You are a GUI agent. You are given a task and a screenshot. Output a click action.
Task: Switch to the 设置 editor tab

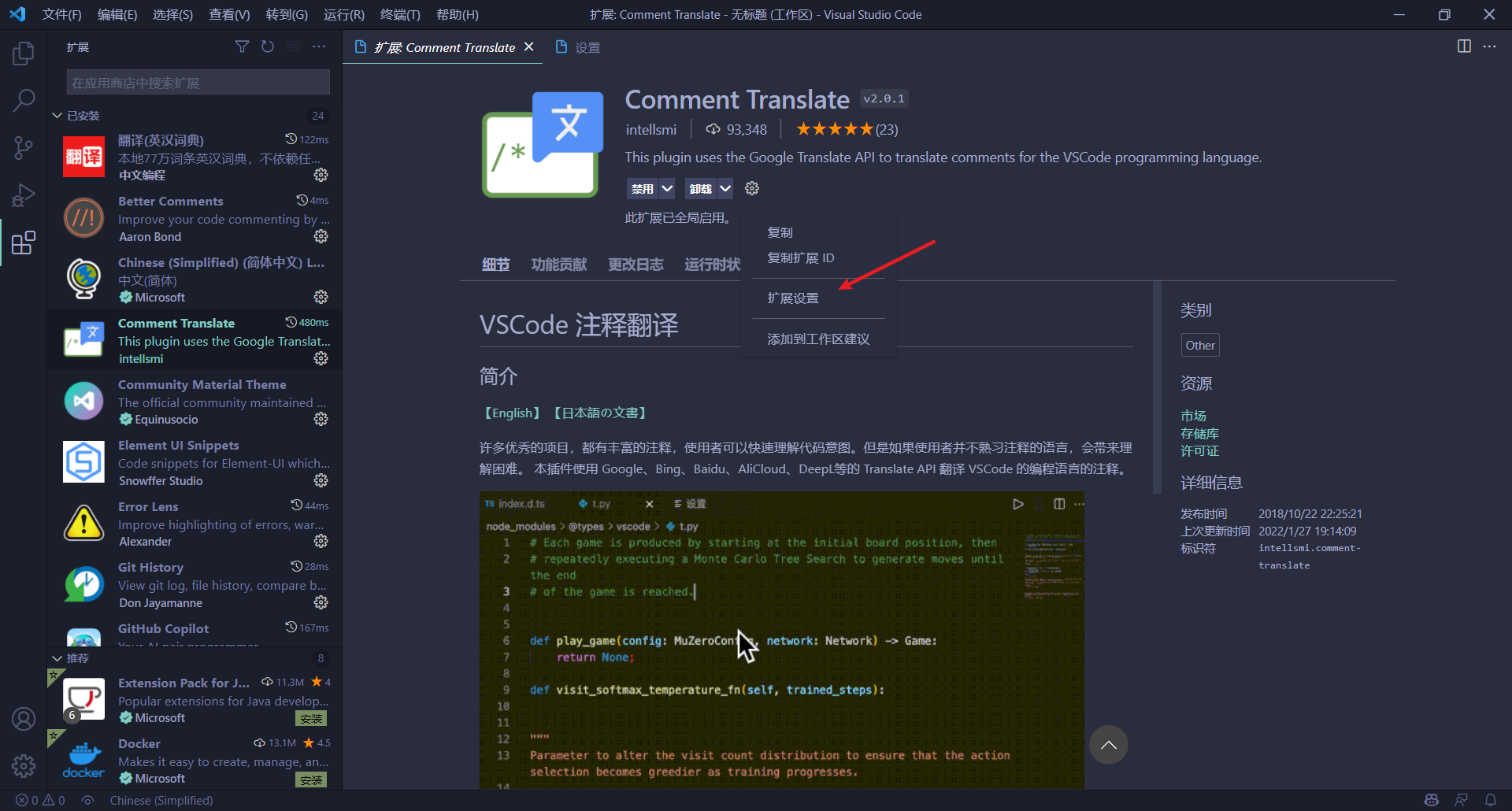click(x=578, y=47)
